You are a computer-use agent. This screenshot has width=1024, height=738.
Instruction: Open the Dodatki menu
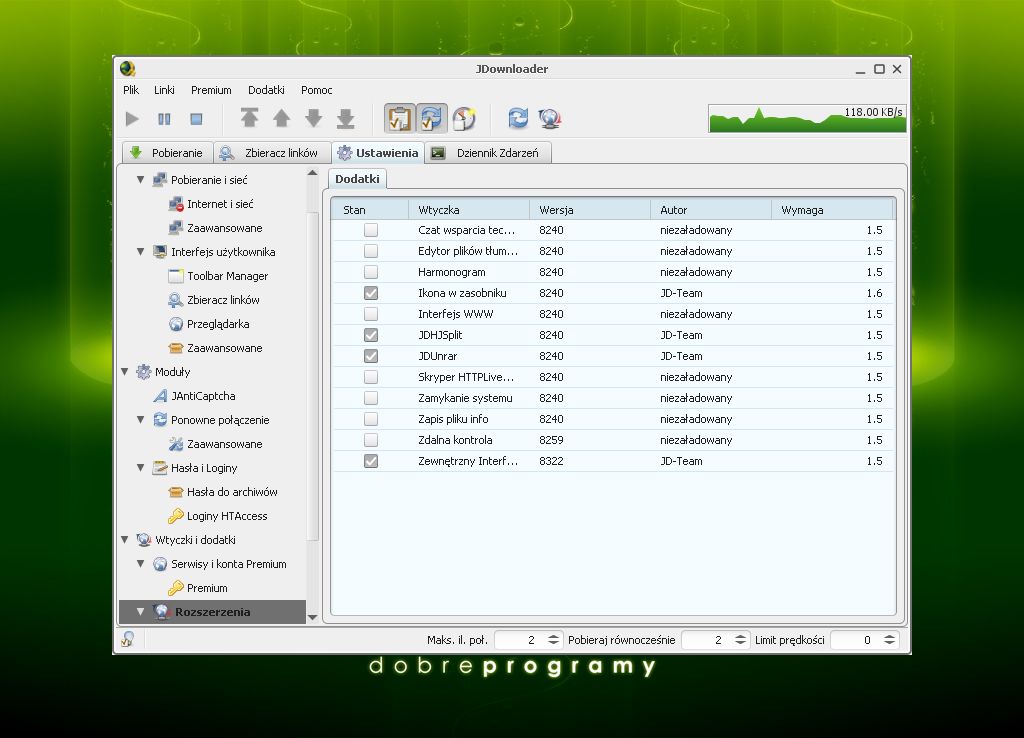point(266,90)
